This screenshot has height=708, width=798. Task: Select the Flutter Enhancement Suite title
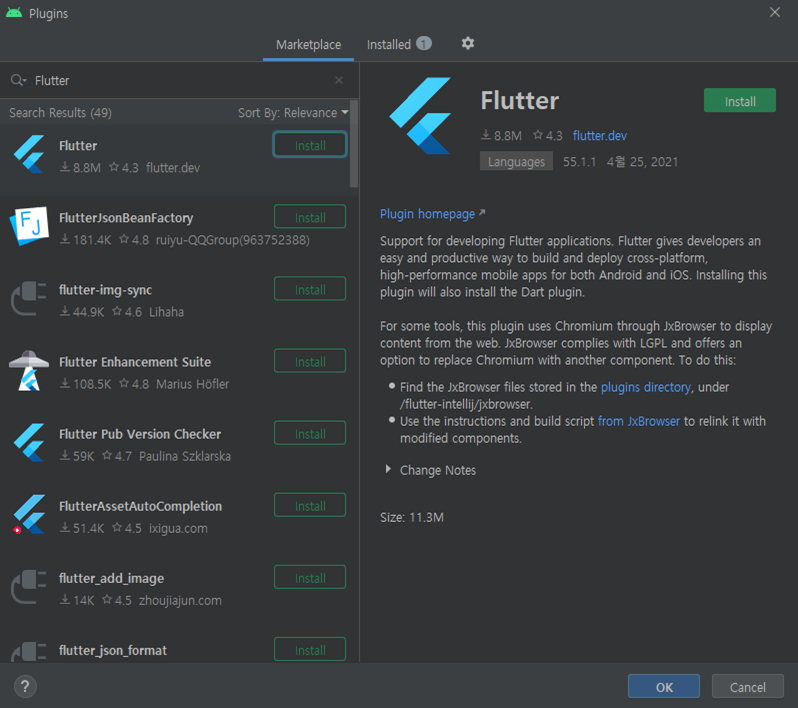pyautogui.click(x=135, y=362)
